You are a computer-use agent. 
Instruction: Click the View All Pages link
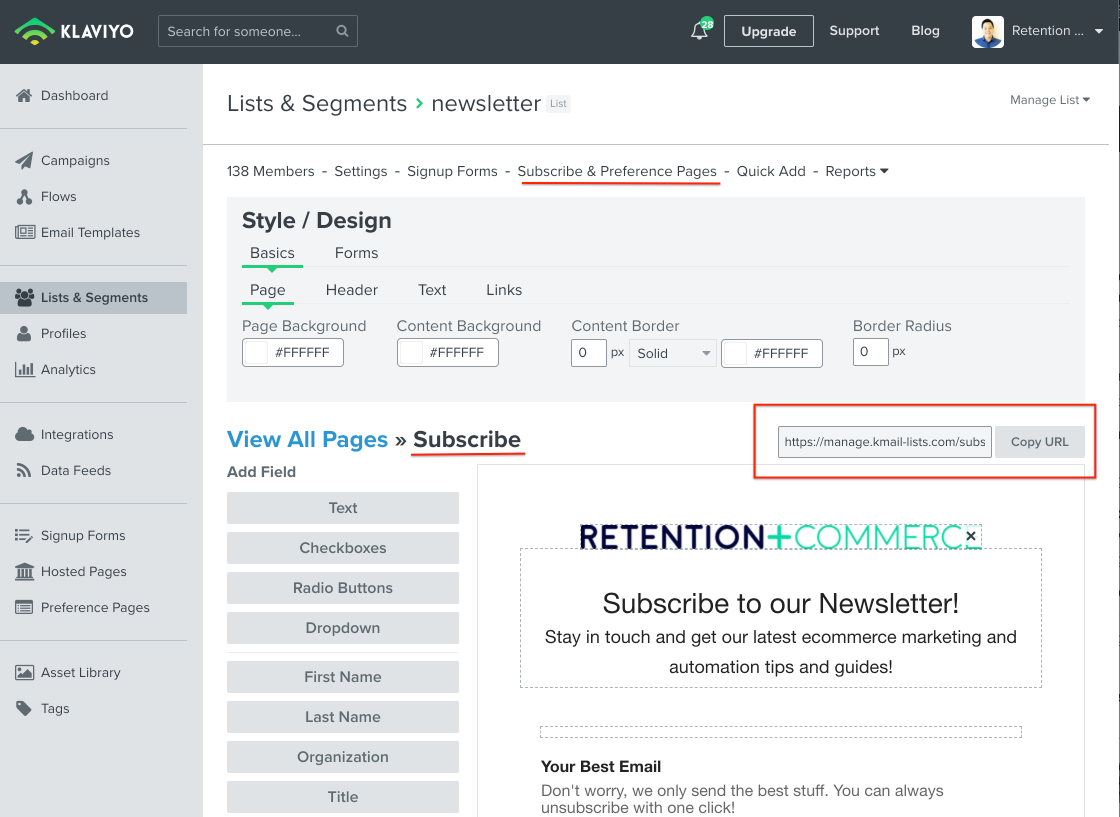[x=307, y=439]
